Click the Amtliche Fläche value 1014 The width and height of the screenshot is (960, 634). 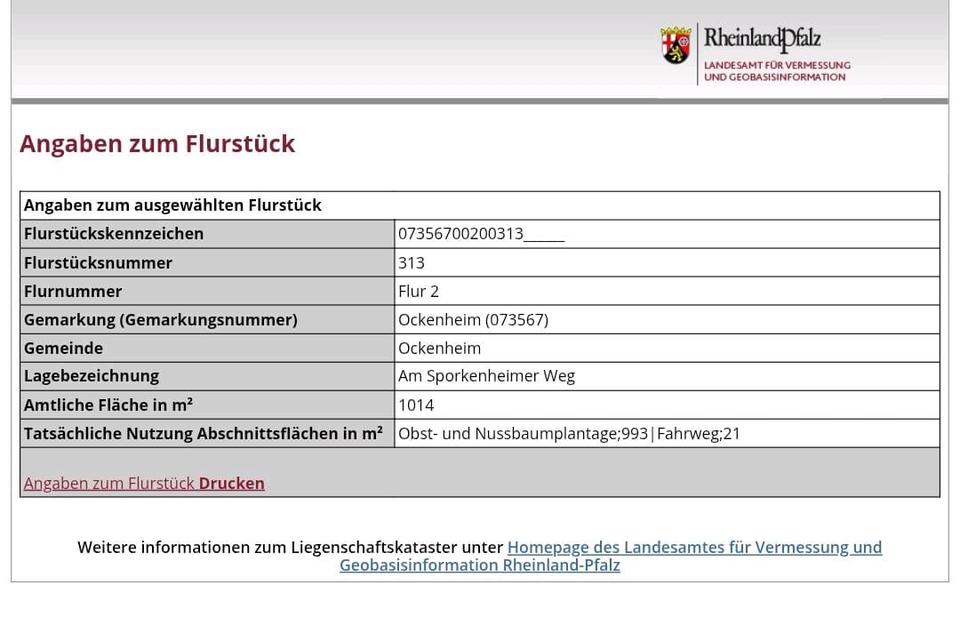(416, 405)
